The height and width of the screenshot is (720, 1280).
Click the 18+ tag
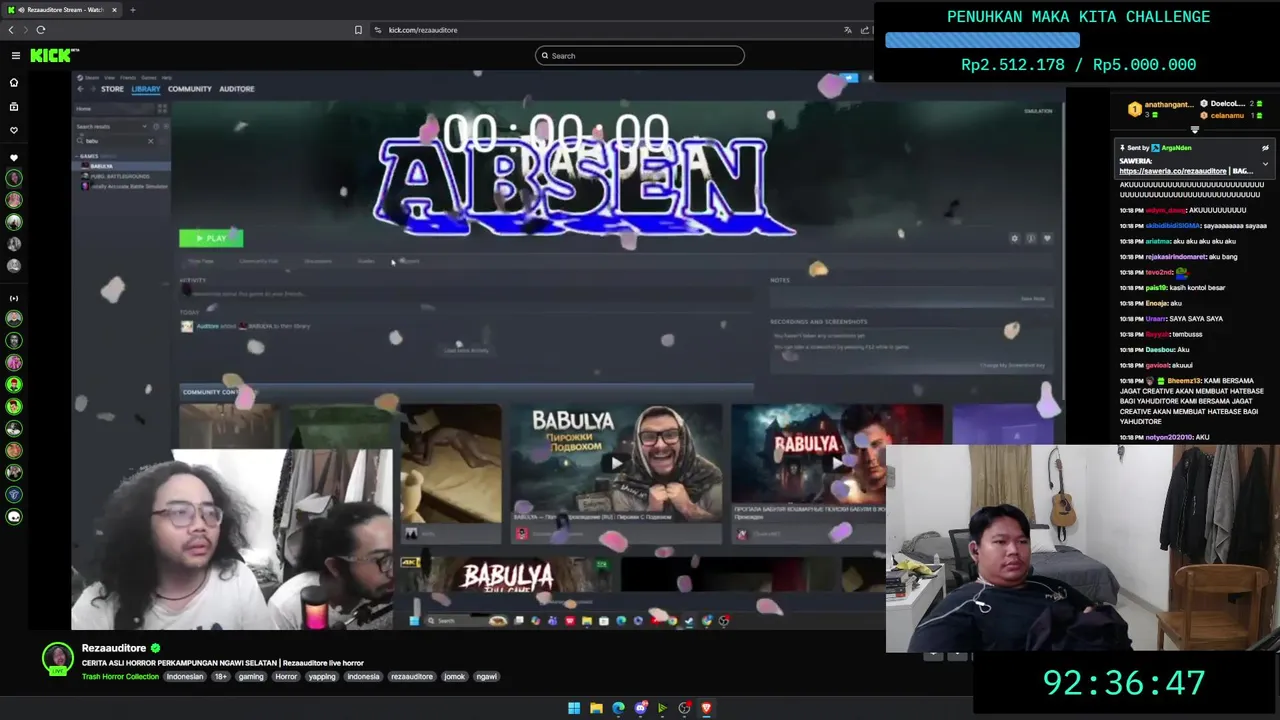coord(221,676)
